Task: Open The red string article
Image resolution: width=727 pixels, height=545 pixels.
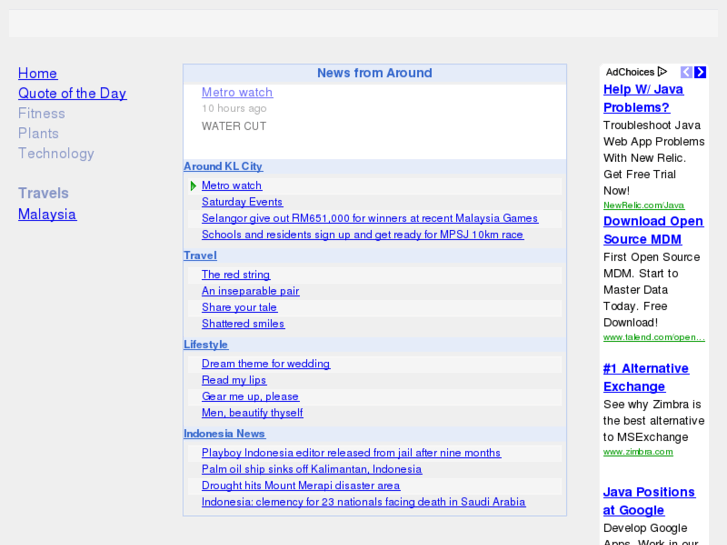Action: click(236, 275)
